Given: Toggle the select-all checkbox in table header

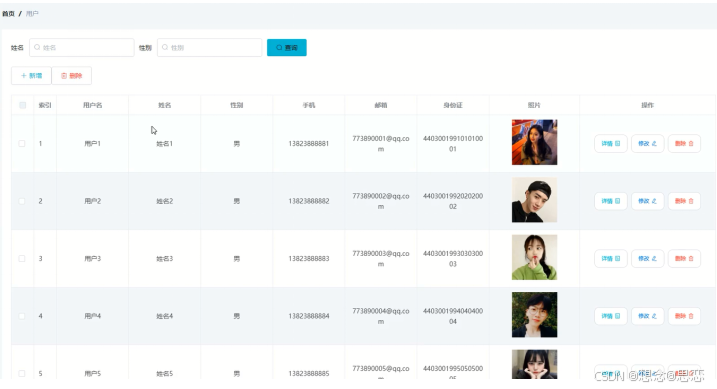Looking at the screenshot, I should tap(22, 105).
